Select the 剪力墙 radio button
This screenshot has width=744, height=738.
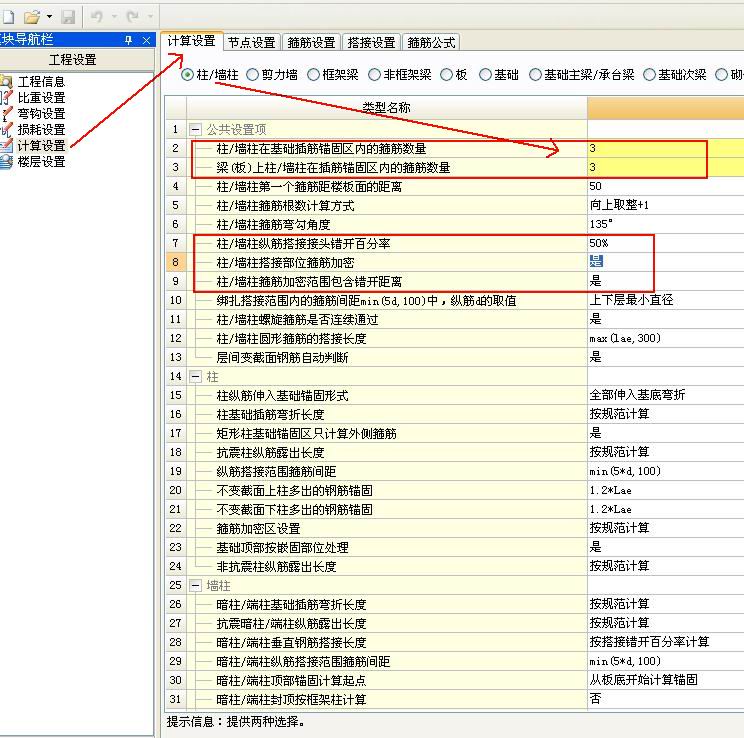pos(253,75)
